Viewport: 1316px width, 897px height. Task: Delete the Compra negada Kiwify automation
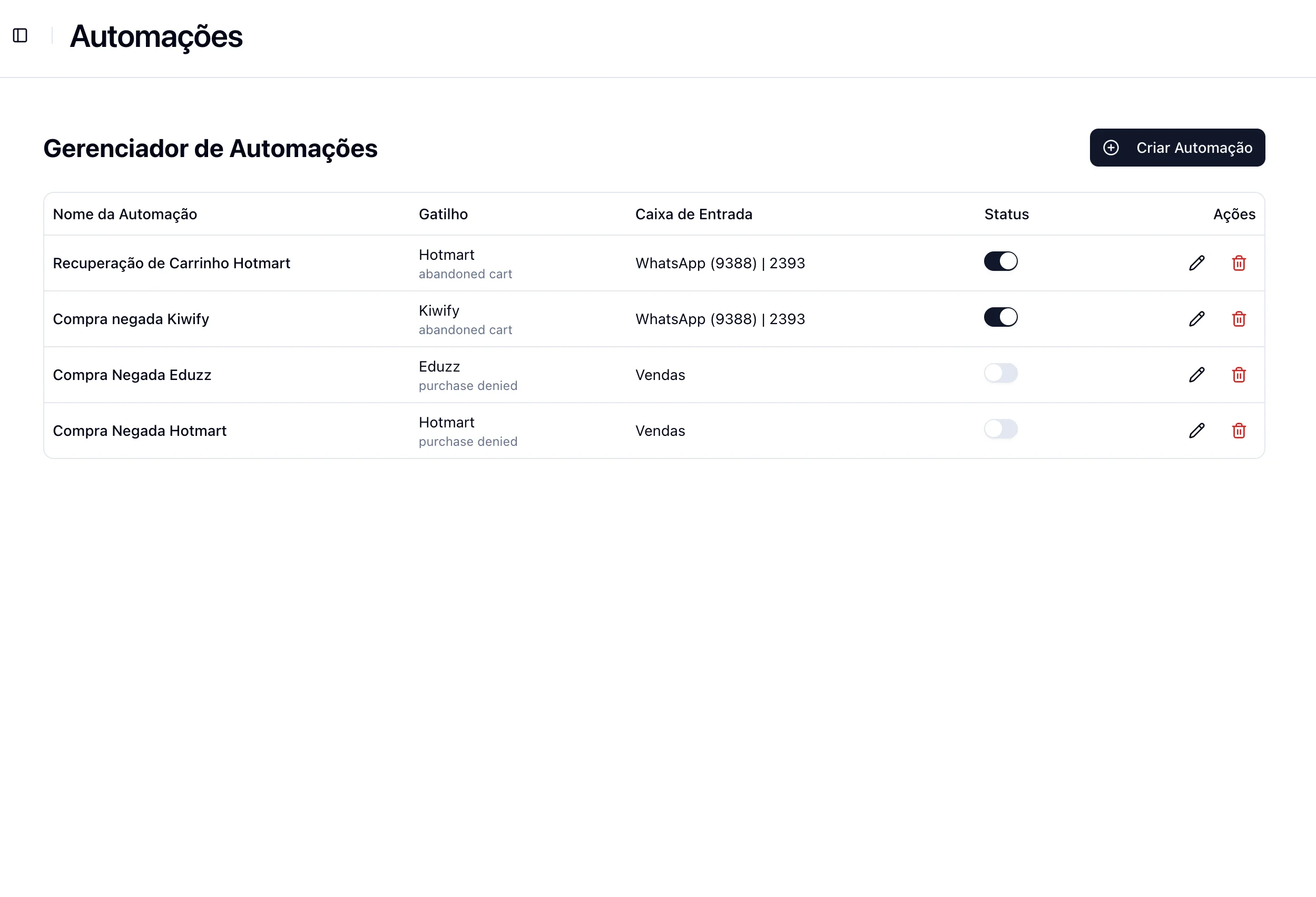(x=1239, y=319)
